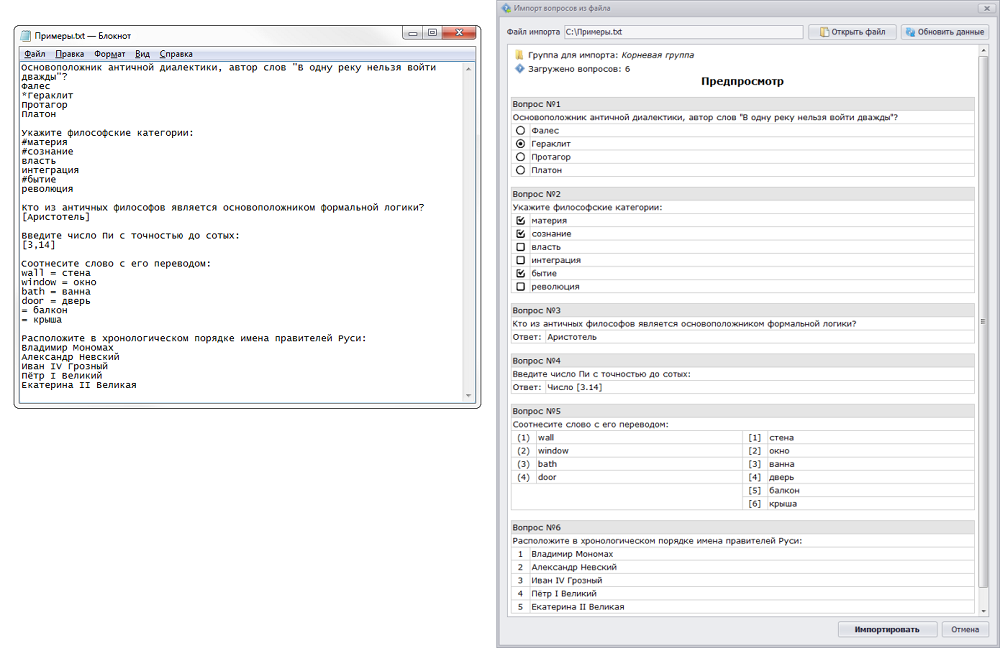Enable the революция checkbox

(520, 286)
